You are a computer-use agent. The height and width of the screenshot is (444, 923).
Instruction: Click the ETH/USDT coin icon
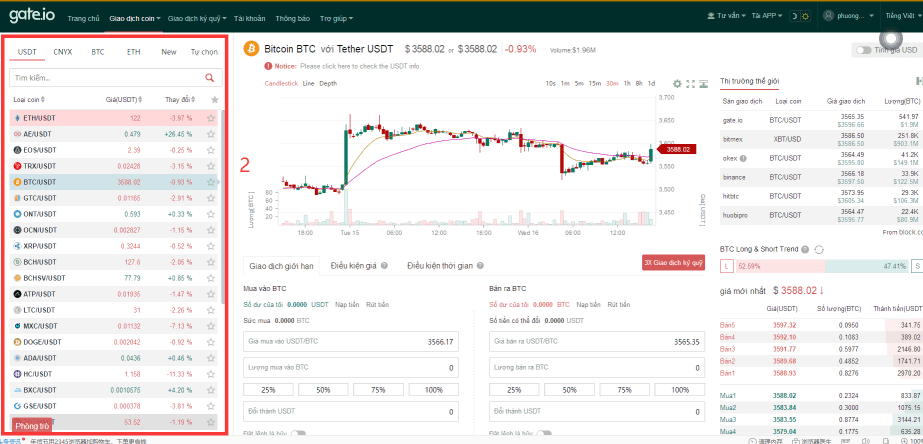(x=17, y=118)
